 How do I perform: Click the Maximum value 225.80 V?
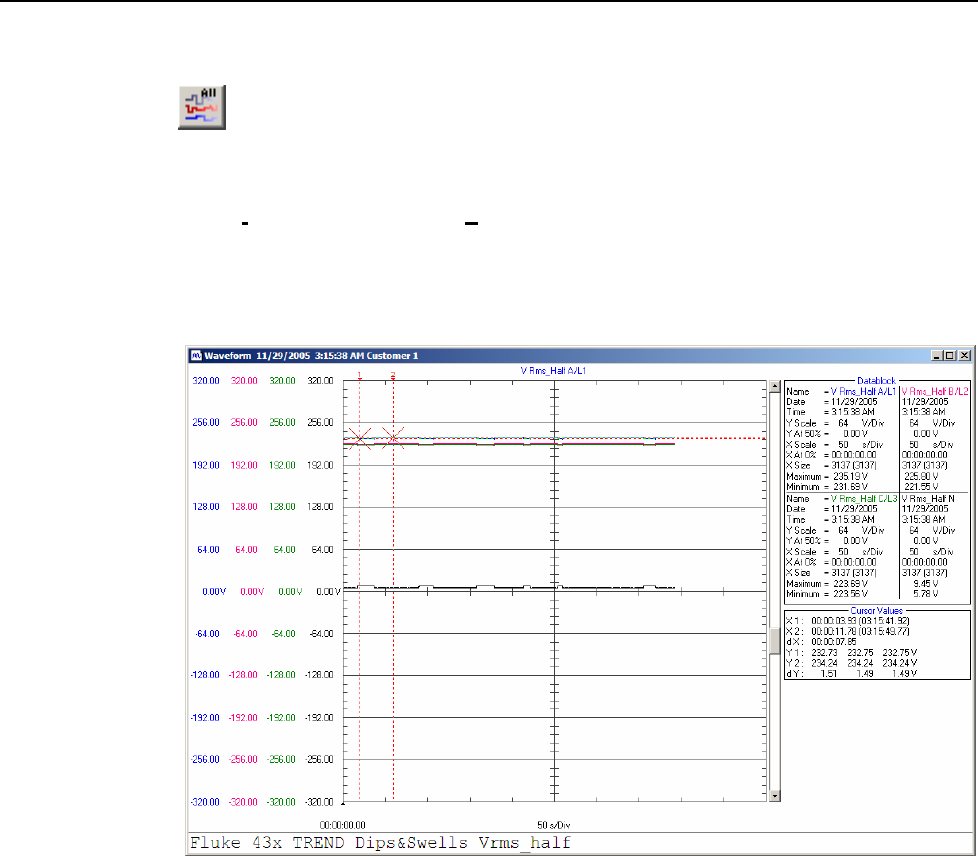tap(921, 477)
